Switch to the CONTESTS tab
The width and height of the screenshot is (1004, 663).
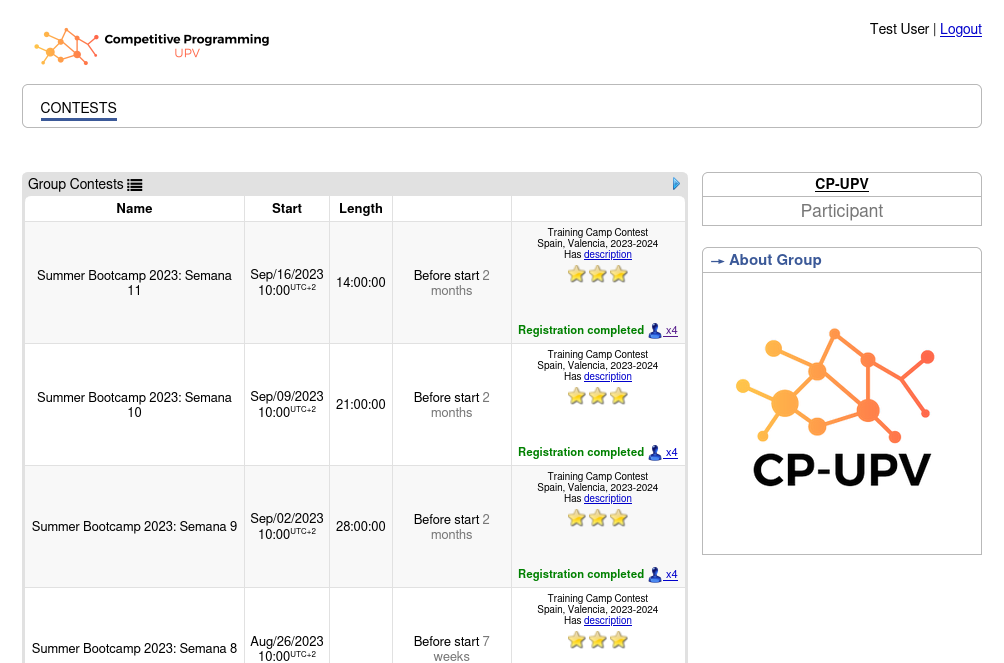tap(79, 108)
